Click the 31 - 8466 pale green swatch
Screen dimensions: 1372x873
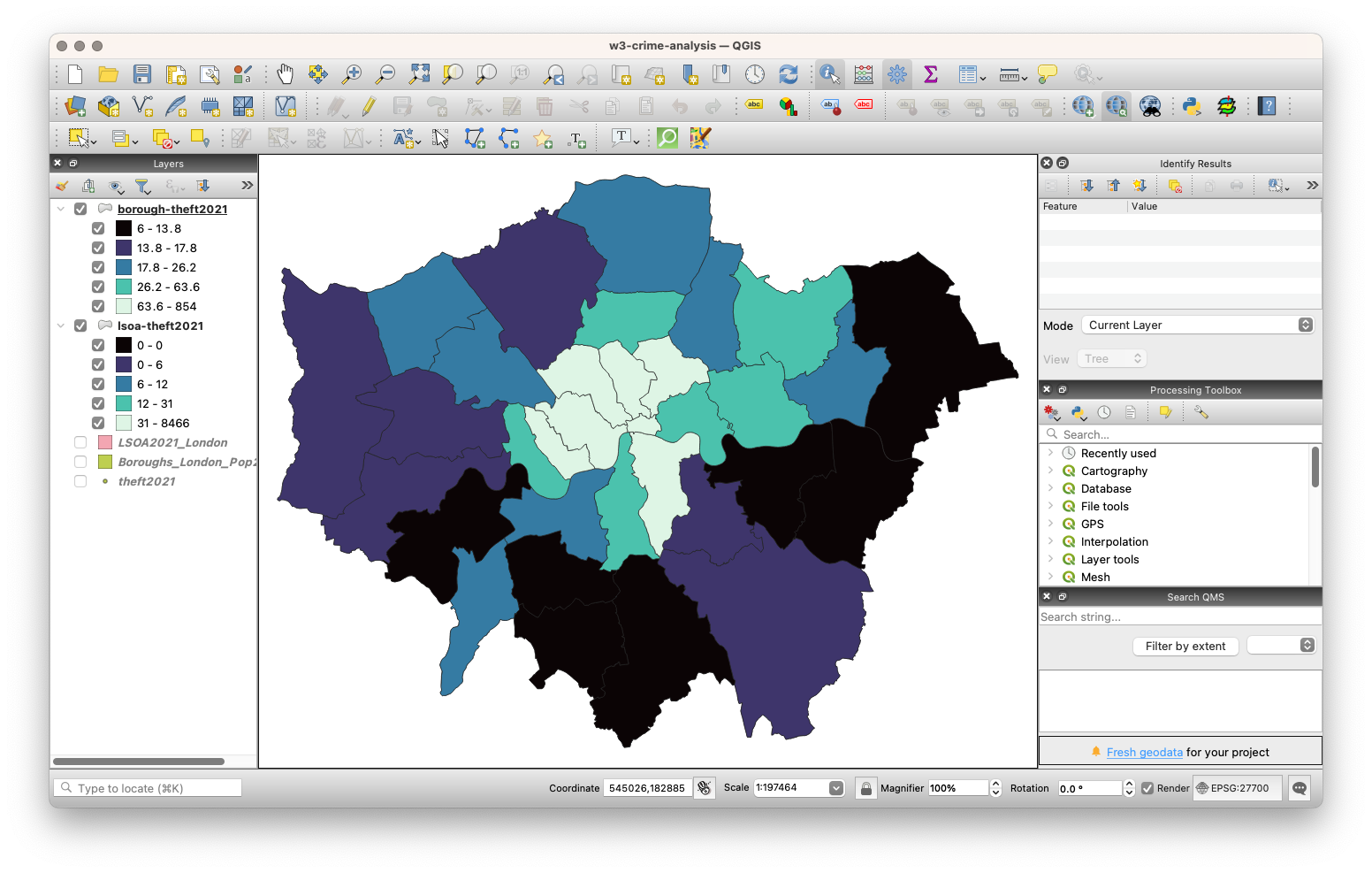pos(124,423)
